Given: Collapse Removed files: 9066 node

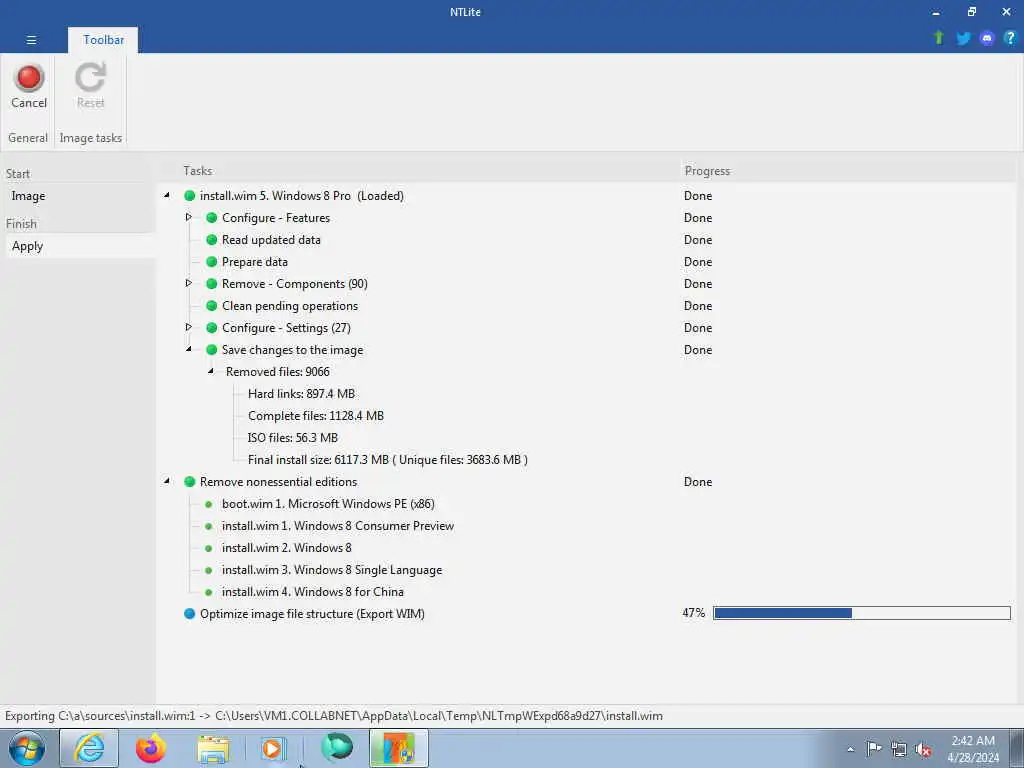Looking at the screenshot, I should (x=210, y=371).
